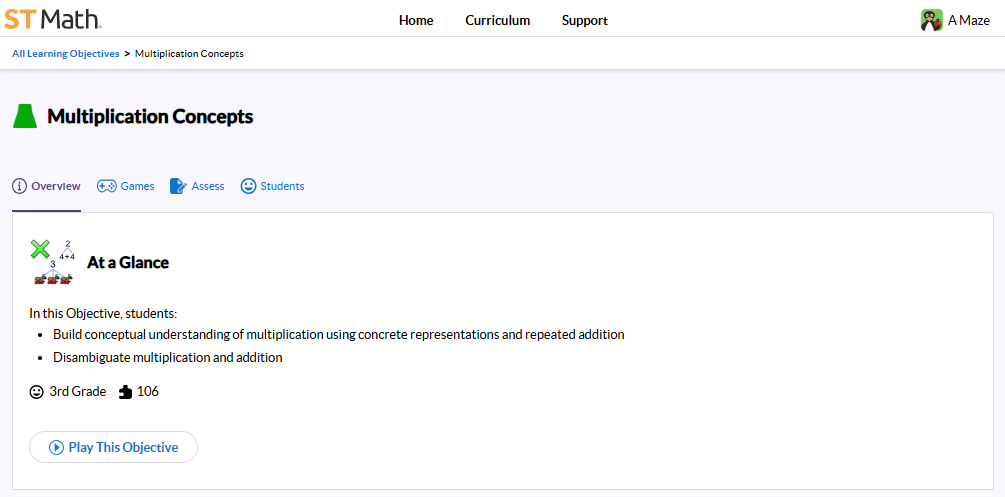Viewport: 1005px width, 497px height.
Task: Click the large Multiplication Concepts page heading
Action: pyautogui.click(x=150, y=116)
